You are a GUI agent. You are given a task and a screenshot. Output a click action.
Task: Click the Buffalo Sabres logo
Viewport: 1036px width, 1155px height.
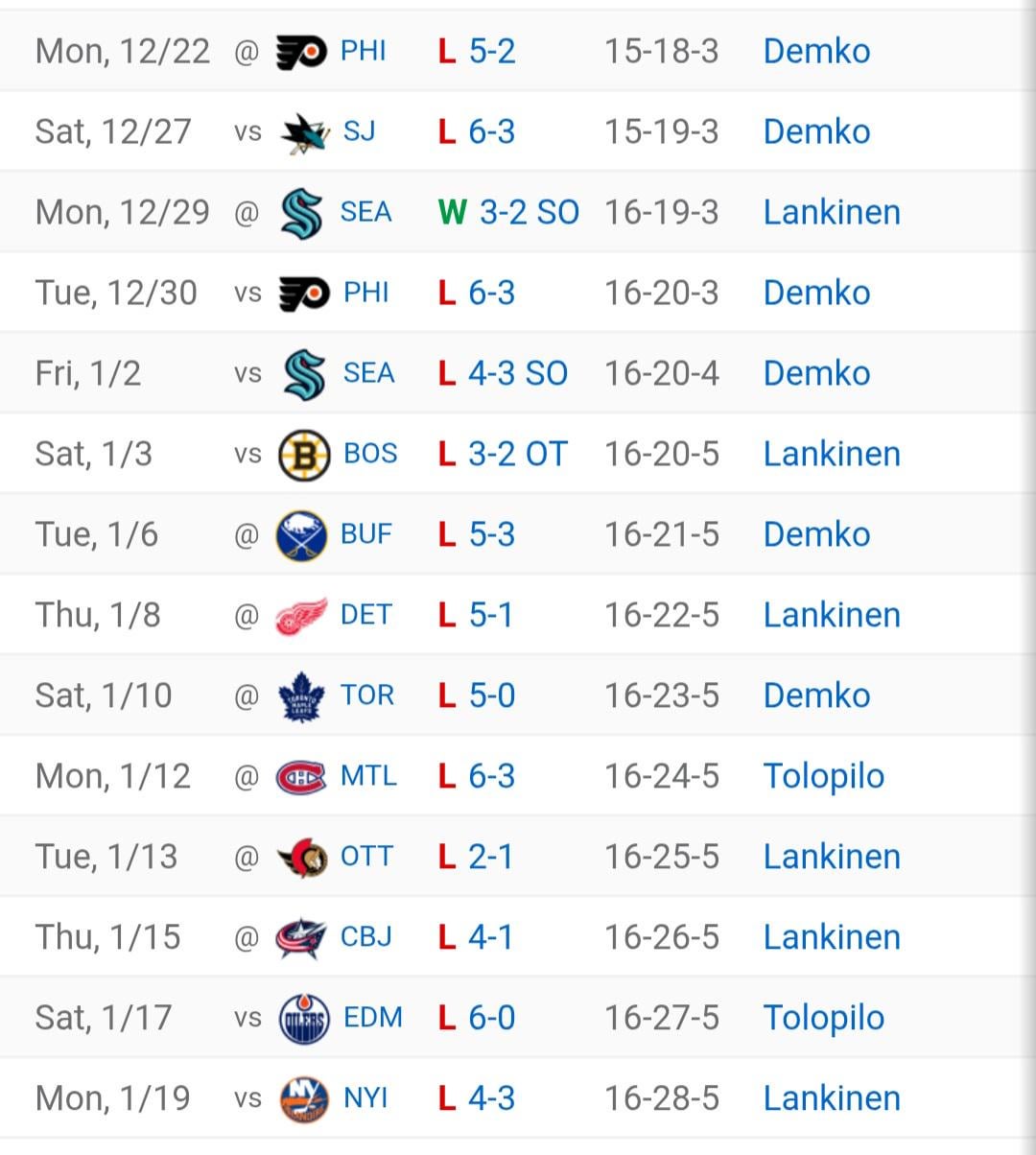click(301, 535)
